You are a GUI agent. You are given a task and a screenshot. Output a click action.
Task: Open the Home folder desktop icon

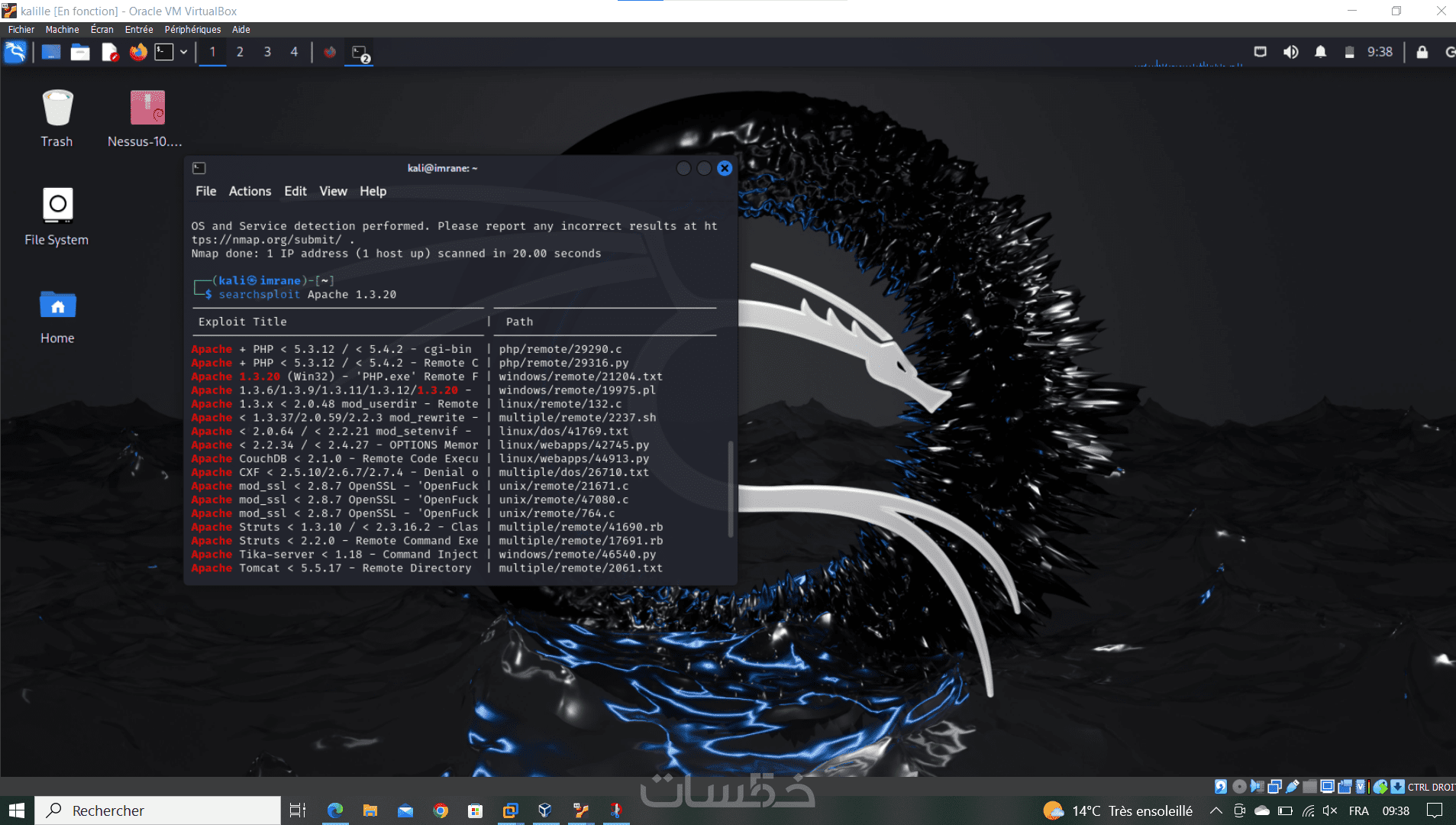[x=57, y=316]
